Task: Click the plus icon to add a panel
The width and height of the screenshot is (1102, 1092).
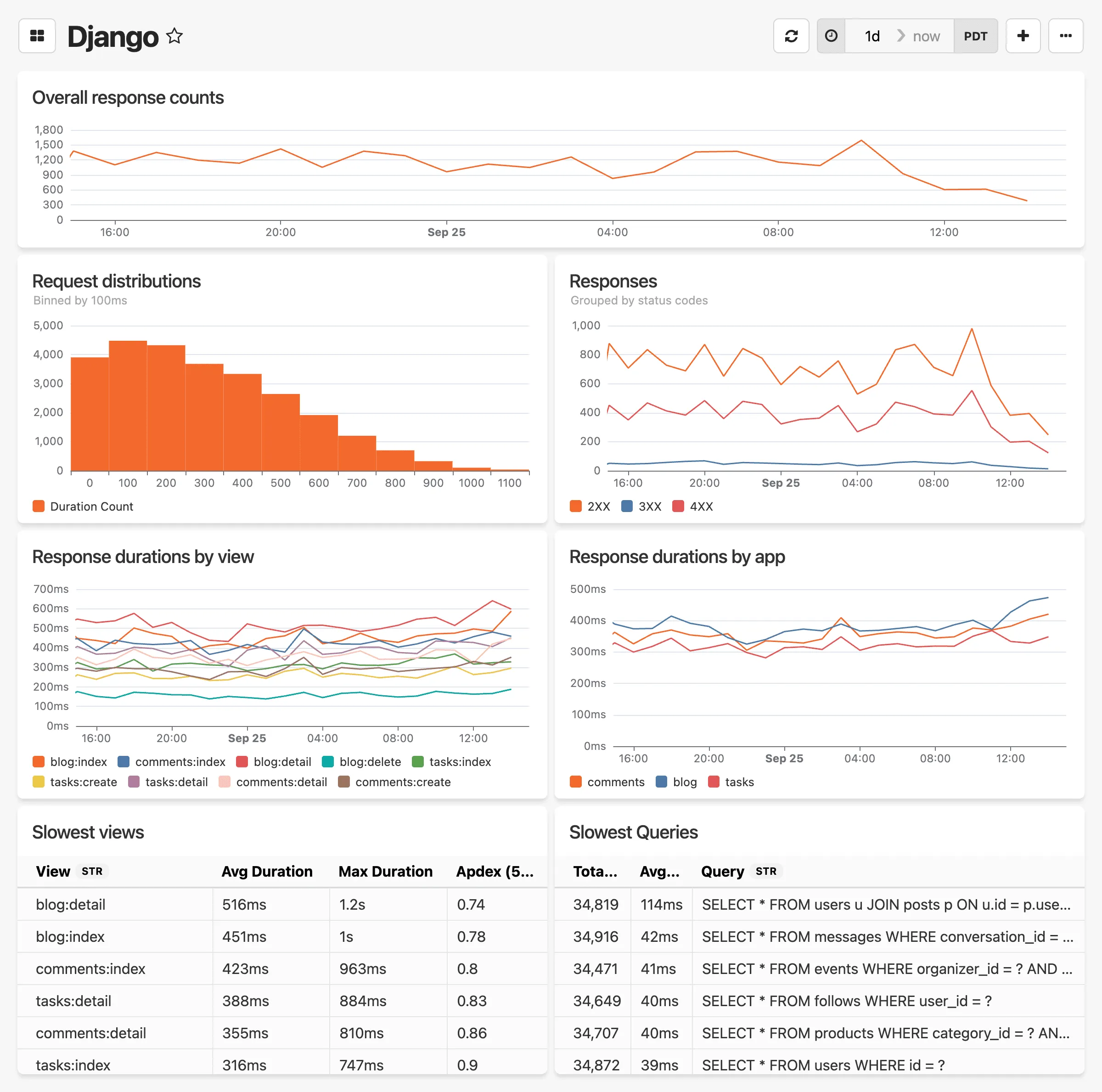Action: [x=1023, y=35]
